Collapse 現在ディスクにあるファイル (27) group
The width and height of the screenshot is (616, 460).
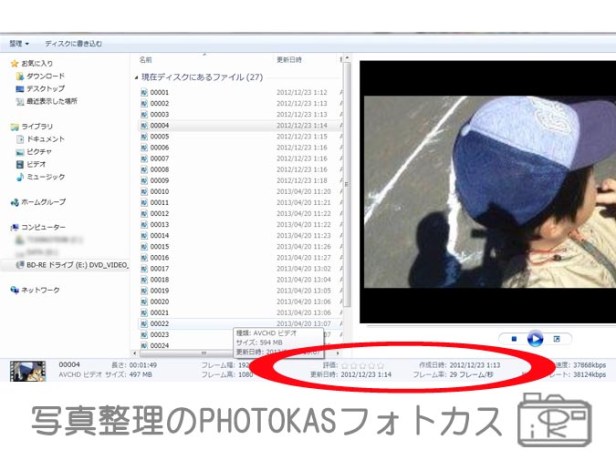(136, 78)
